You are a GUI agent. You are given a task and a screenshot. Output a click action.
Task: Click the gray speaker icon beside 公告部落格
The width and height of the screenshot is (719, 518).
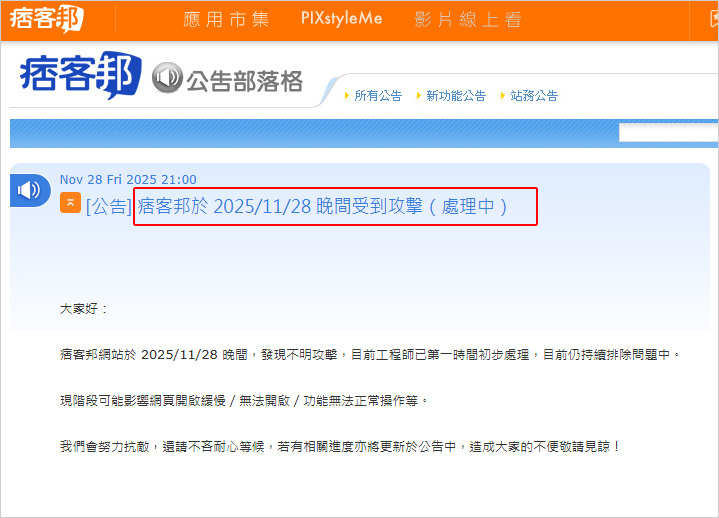coord(167,77)
